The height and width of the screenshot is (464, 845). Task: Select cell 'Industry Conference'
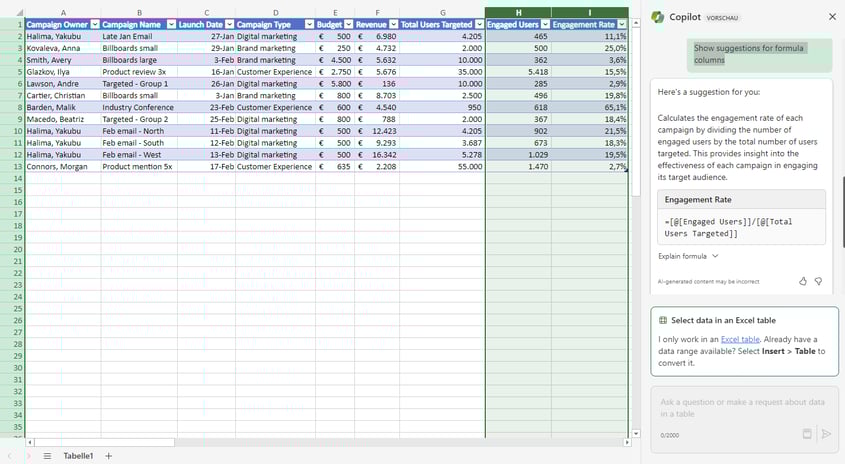click(x=139, y=107)
